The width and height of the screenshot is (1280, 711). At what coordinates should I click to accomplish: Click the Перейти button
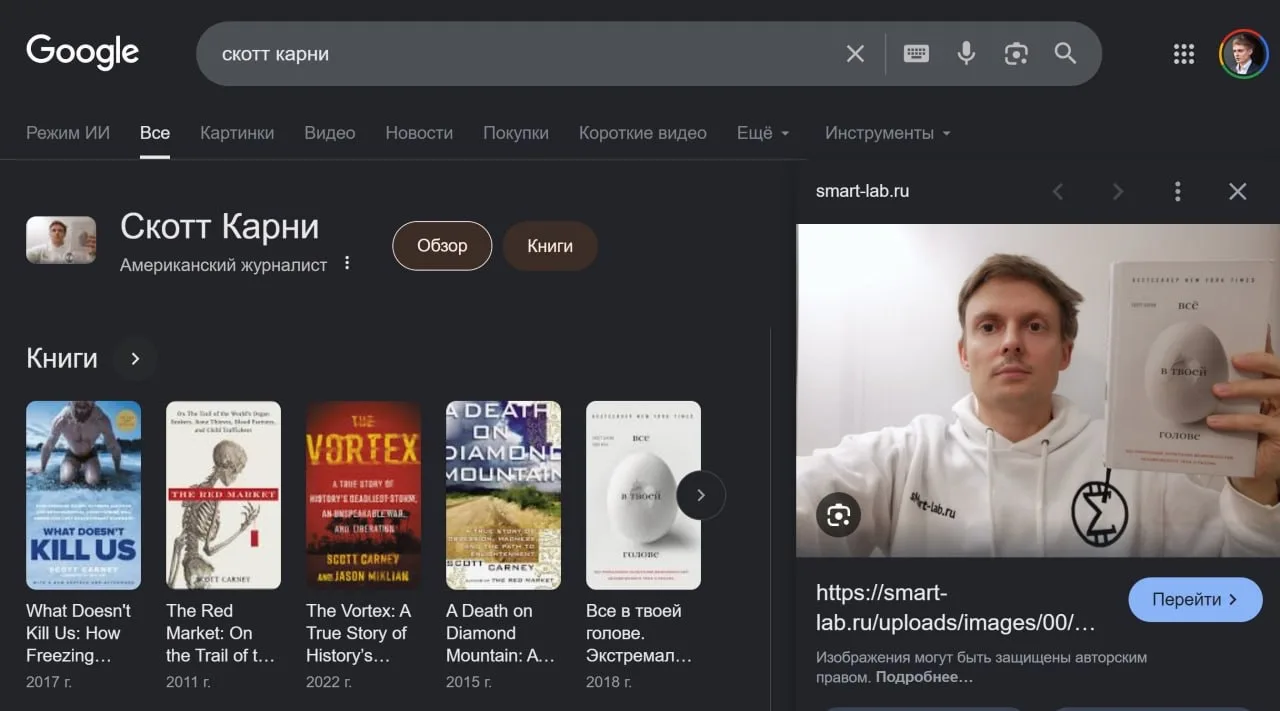click(1195, 600)
